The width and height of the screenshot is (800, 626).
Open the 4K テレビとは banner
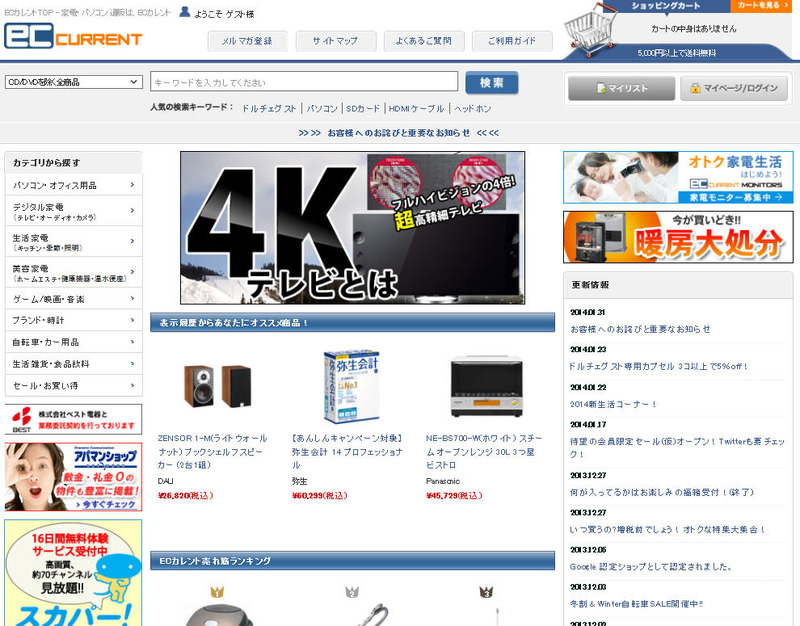pyautogui.click(x=352, y=228)
